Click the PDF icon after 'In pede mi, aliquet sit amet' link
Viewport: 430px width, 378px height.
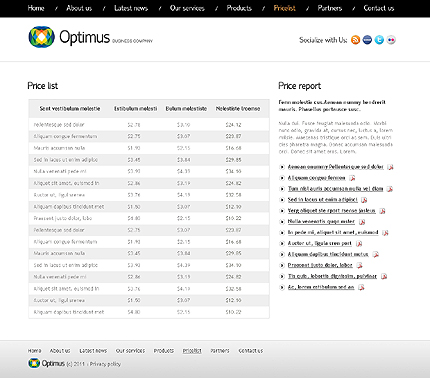pos(385,233)
